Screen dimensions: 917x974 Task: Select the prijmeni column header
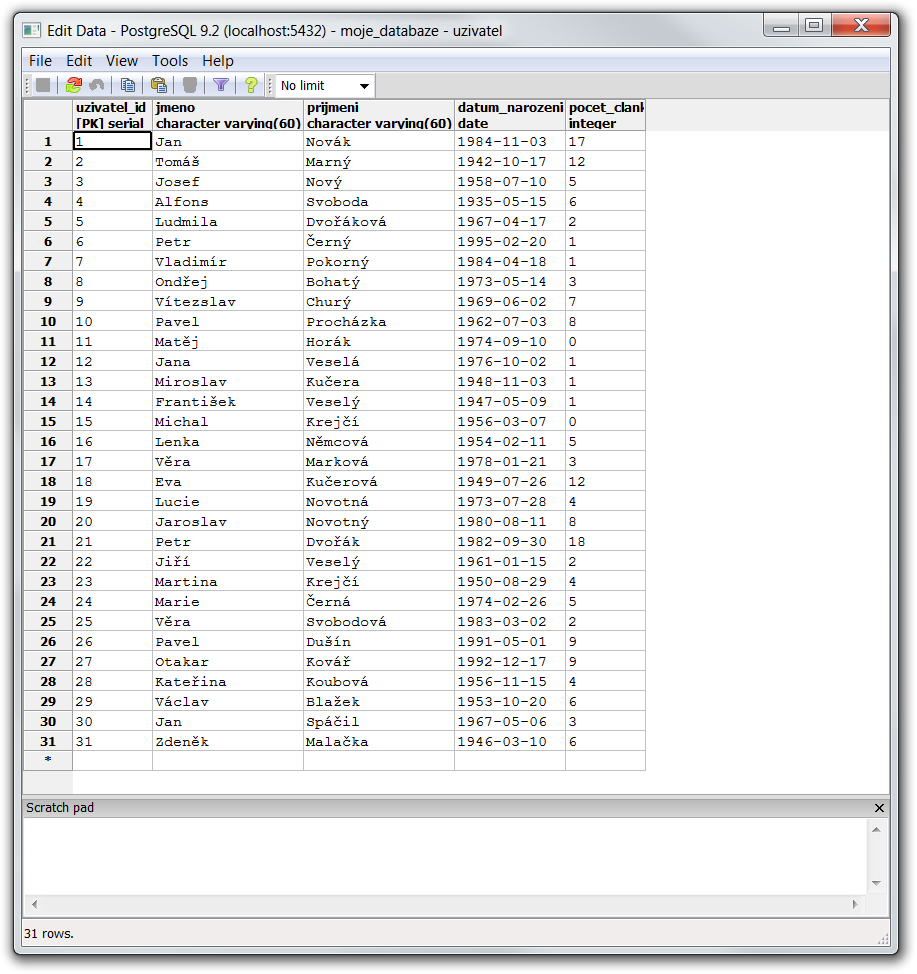point(379,115)
